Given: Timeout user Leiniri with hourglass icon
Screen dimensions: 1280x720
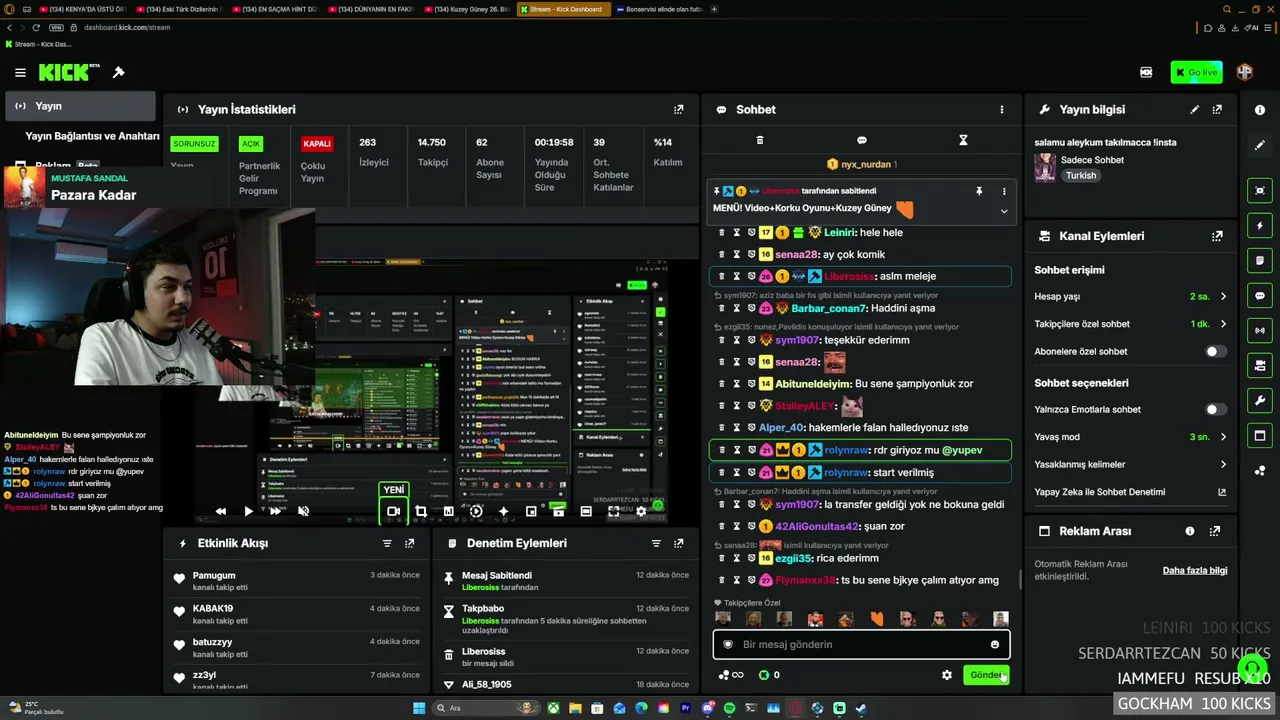Looking at the screenshot, I should [737, 233].
